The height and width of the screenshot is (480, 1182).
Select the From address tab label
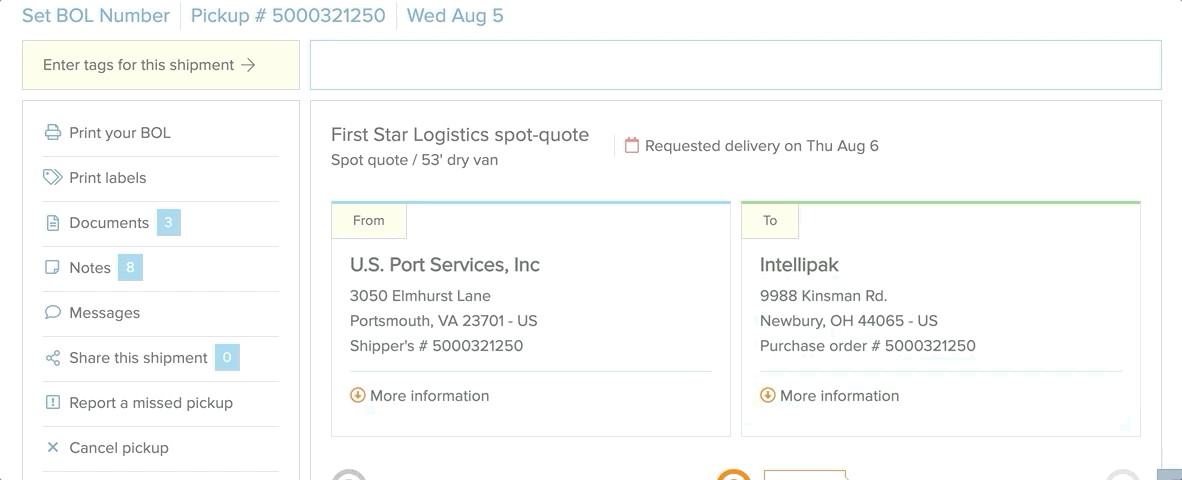click(x=369, y=221)
